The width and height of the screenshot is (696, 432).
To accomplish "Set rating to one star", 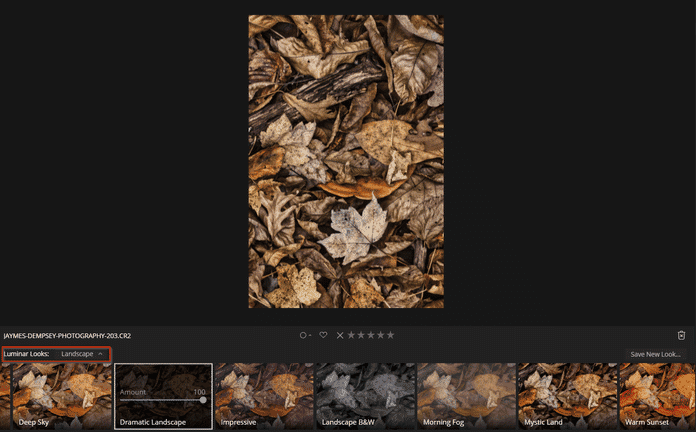I will click(351, 335).
